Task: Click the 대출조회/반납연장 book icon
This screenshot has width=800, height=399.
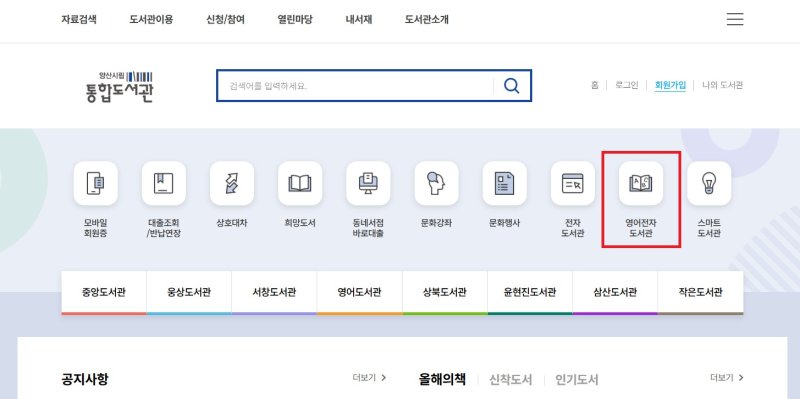Action: point(164,183)
